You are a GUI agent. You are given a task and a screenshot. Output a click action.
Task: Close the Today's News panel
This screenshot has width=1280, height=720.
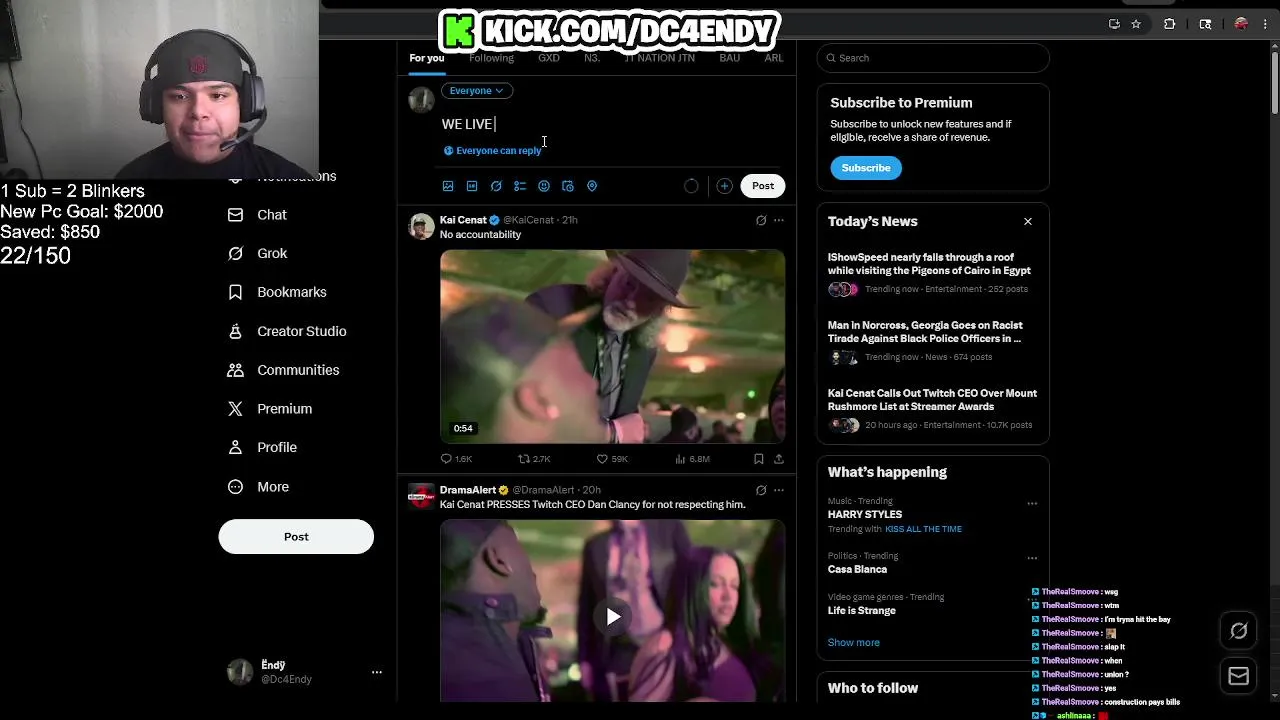tap(1028, 222)
